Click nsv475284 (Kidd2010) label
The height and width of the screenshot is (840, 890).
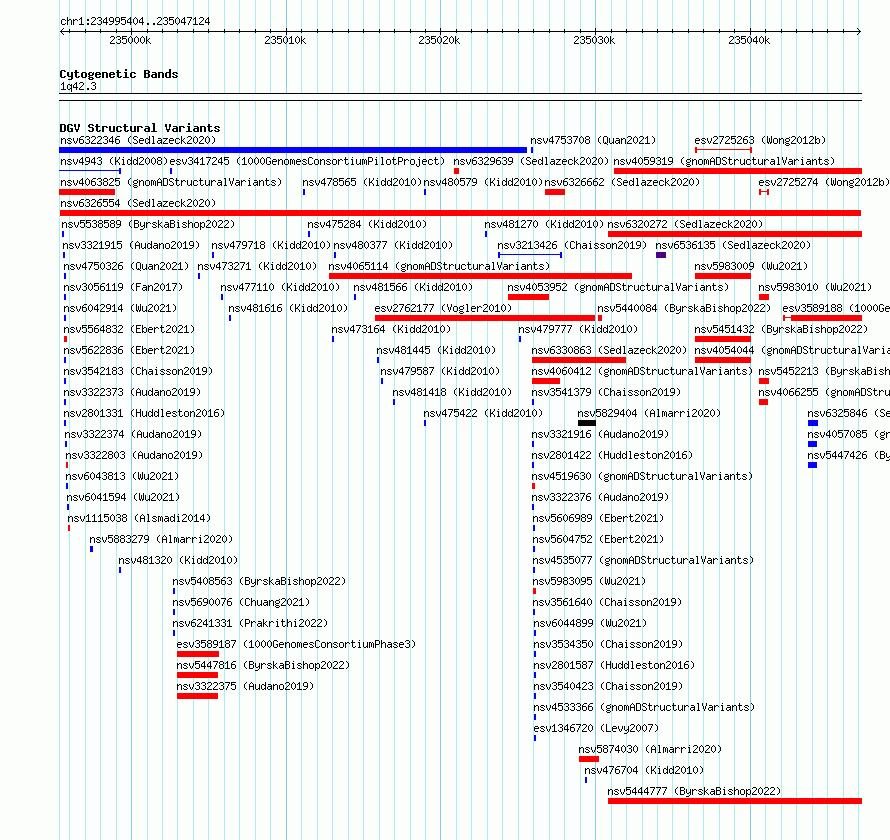coord(367,224)
